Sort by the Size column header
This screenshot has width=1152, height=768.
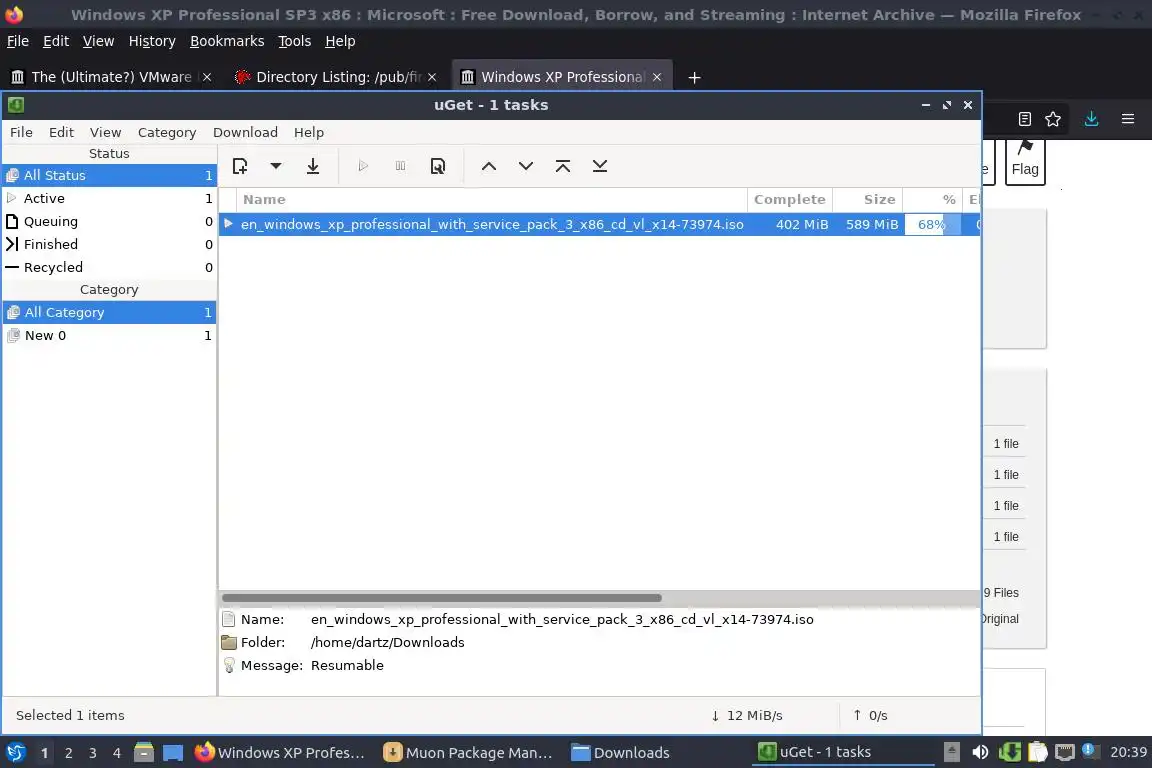coord(868,199)
